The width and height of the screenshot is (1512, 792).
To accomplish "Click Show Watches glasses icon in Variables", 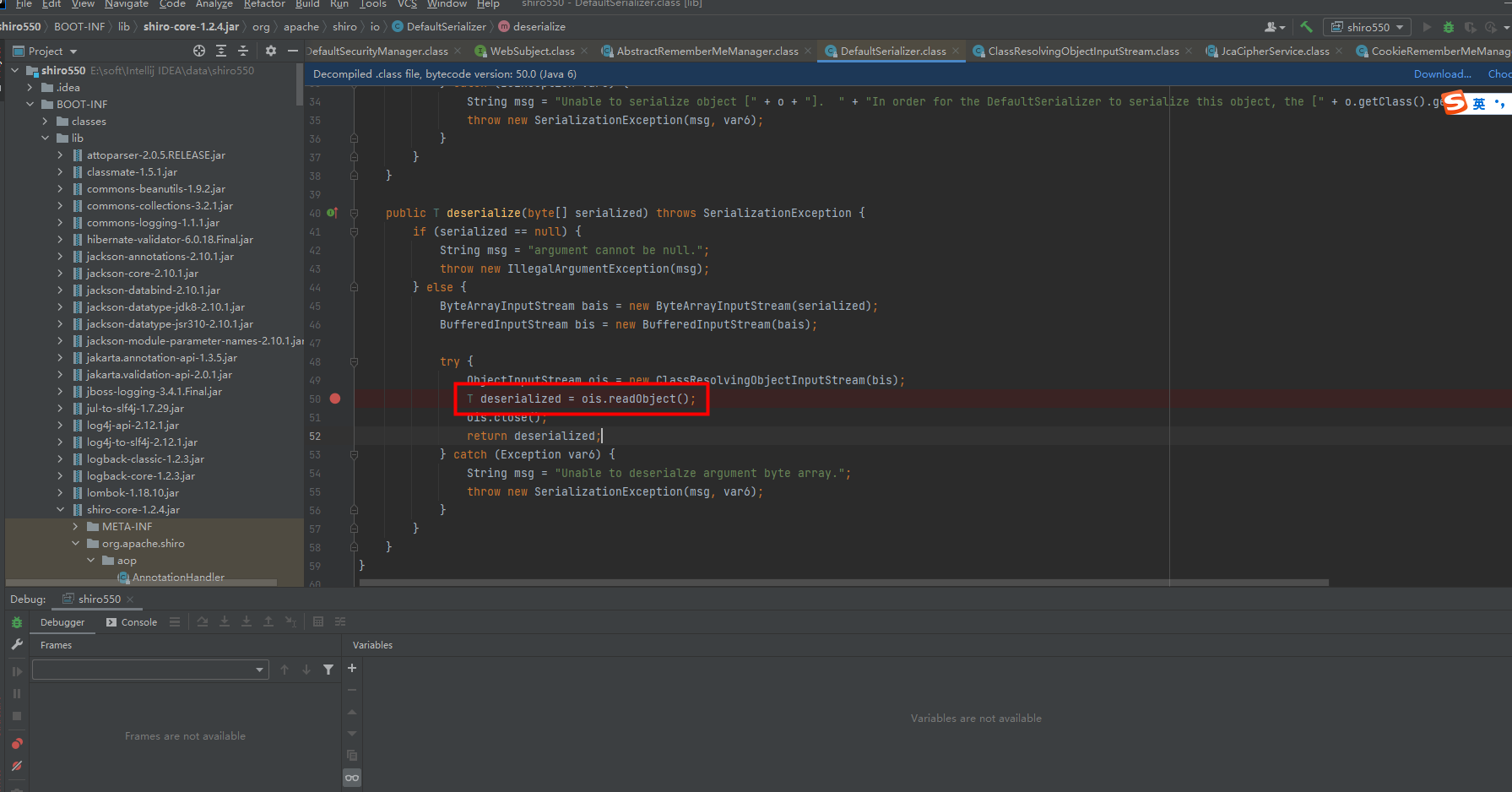I will click(x=352, y=778).
